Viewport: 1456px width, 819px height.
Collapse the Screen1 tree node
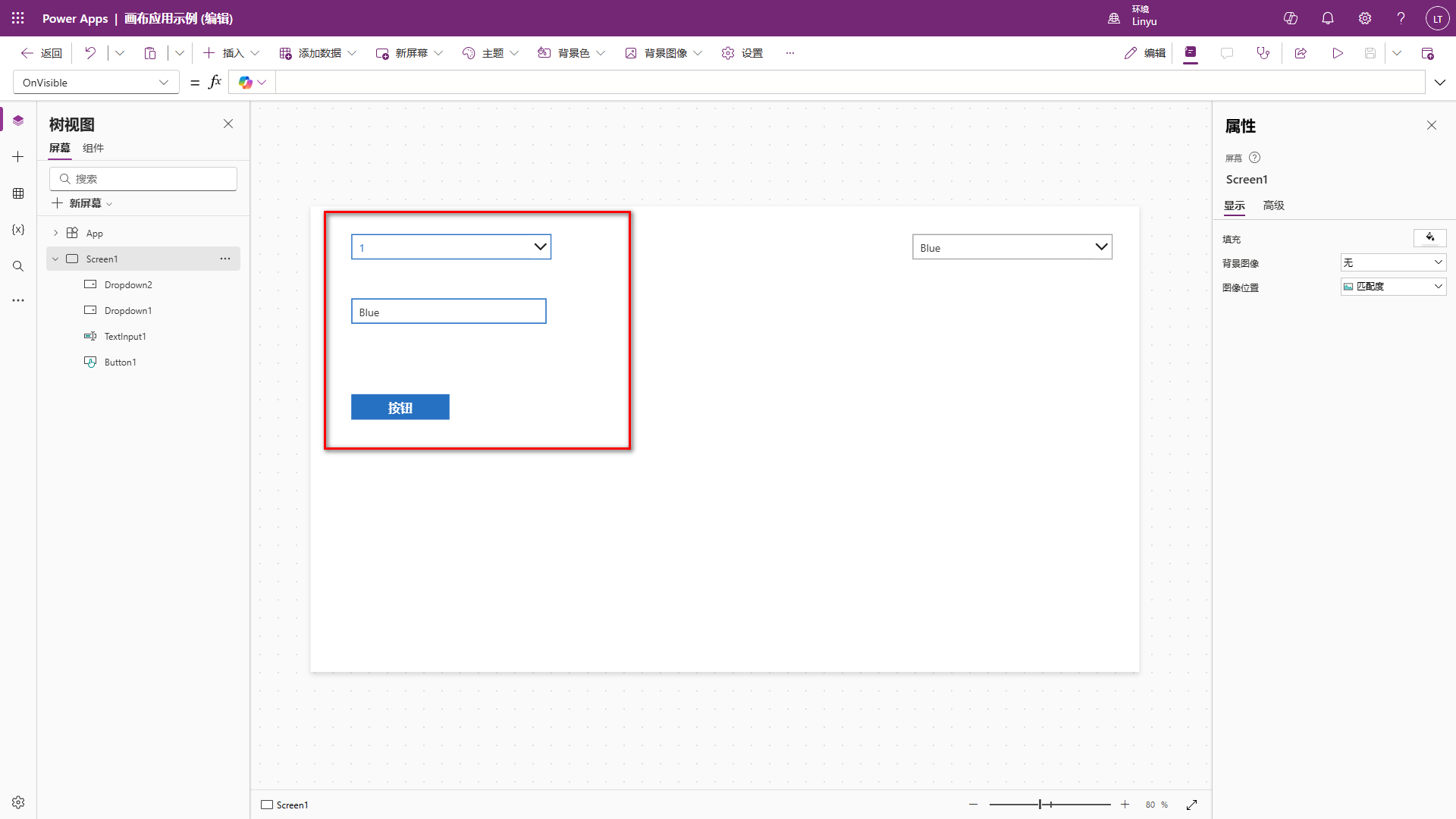point(55,259)
